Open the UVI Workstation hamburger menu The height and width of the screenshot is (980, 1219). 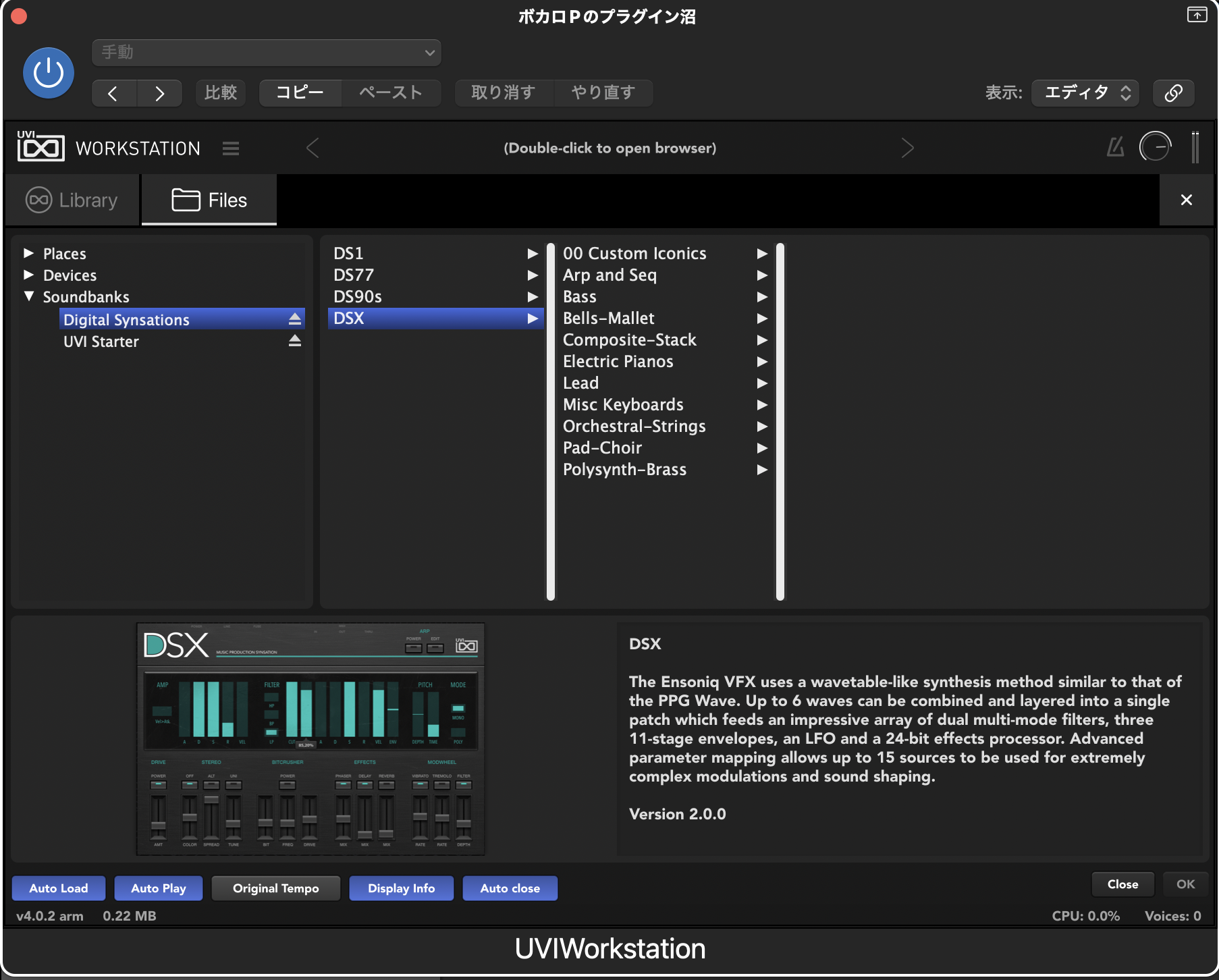(x=231, y=148)
